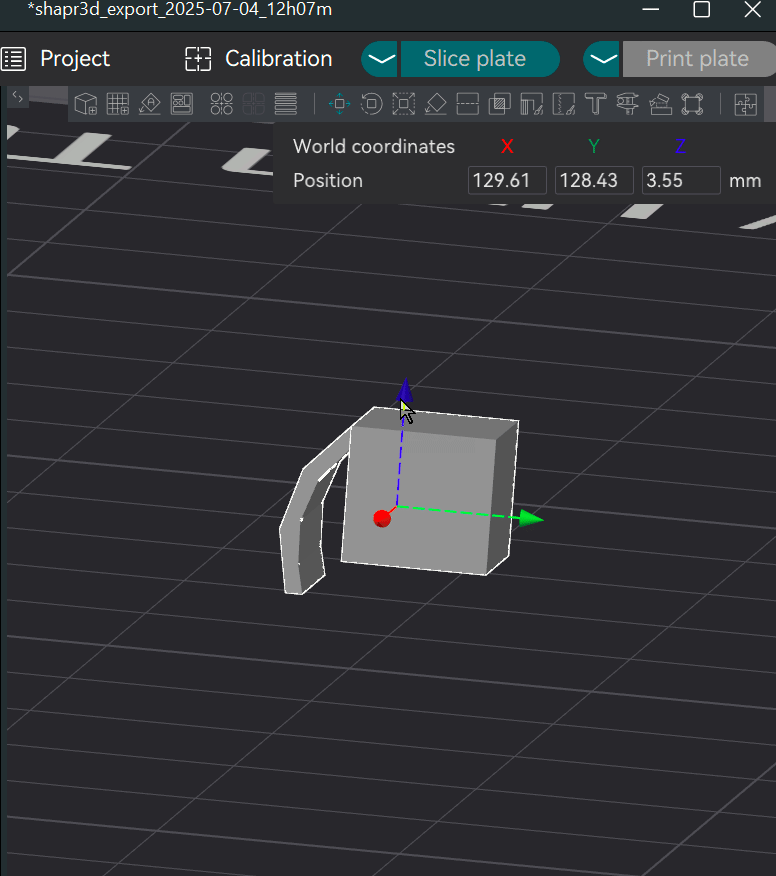Switch to the Project tab
Screen dimensions: 776x876
[55, 59]
